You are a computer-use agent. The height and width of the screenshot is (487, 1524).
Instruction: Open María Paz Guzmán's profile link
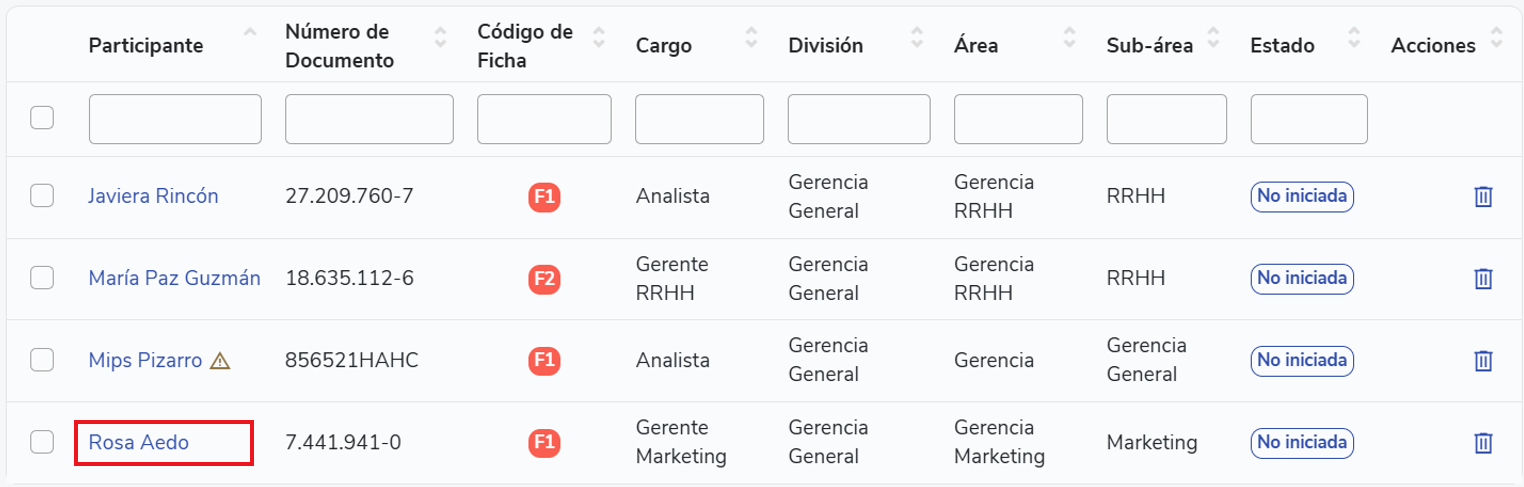click(174, 278)
